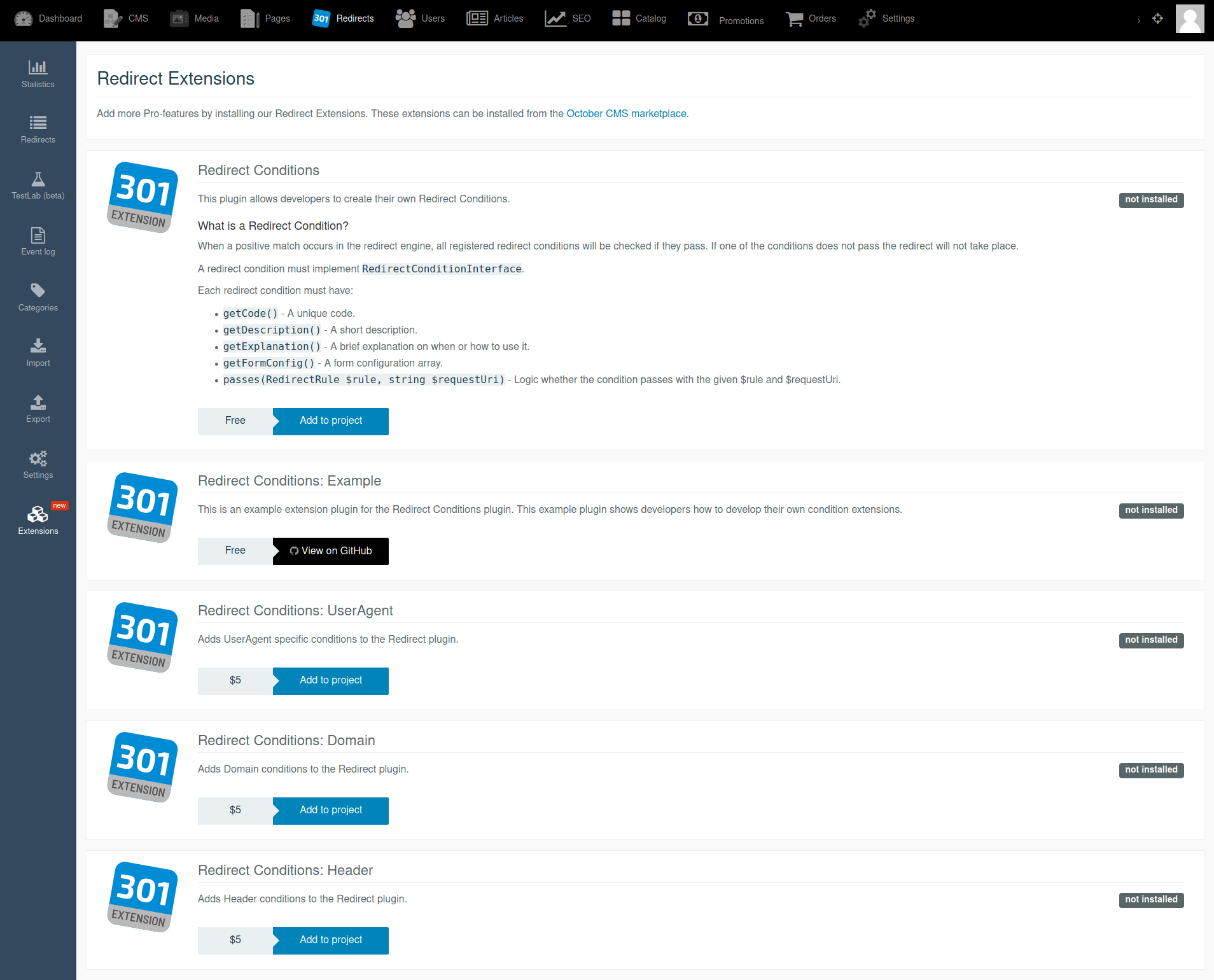Image resolution: width=1214 pixels, height=980 pixels.
Task: Click the Redirect Extensions page title
Action: click(x=176, y=78)
